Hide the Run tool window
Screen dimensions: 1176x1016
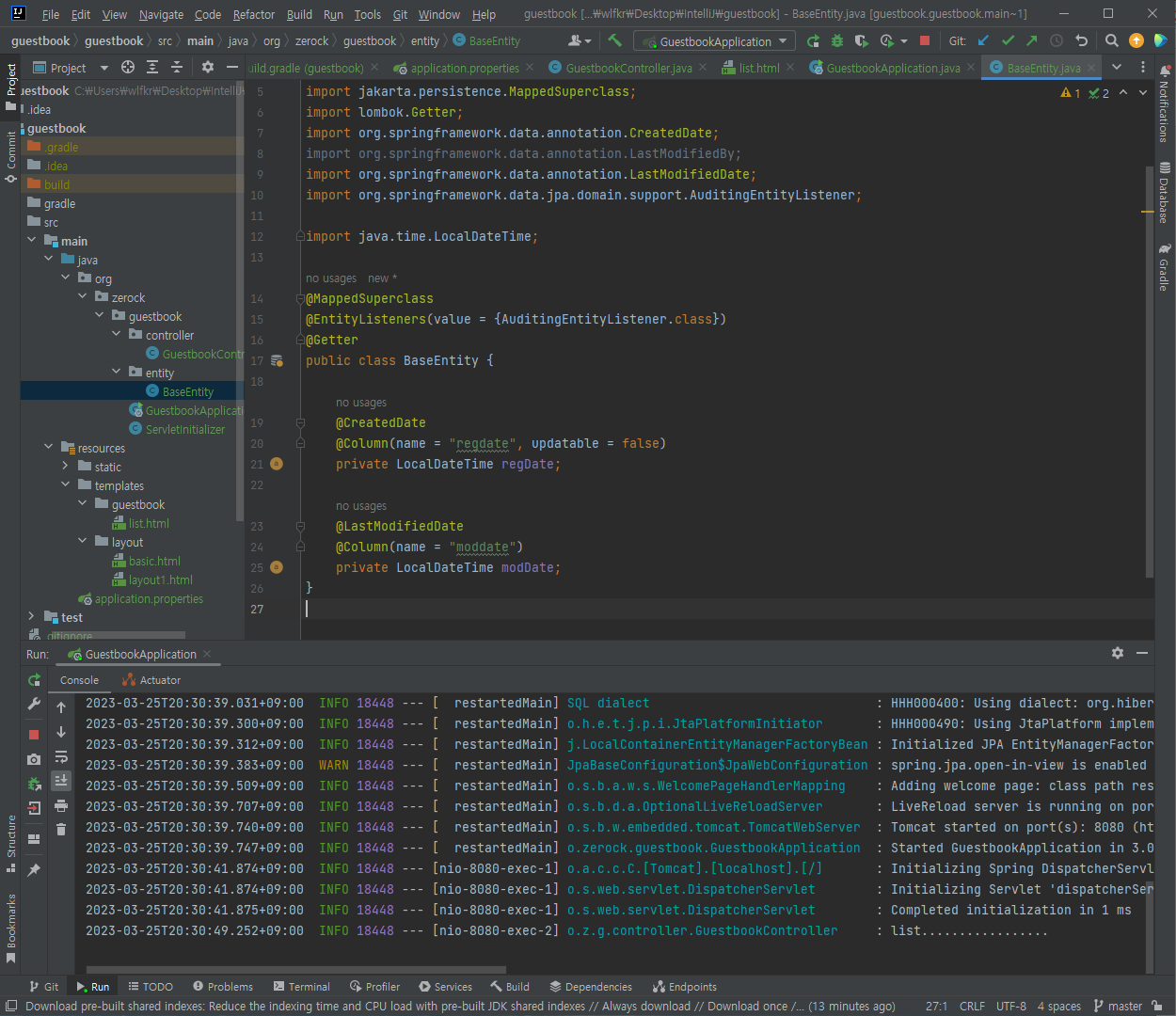1142,653
